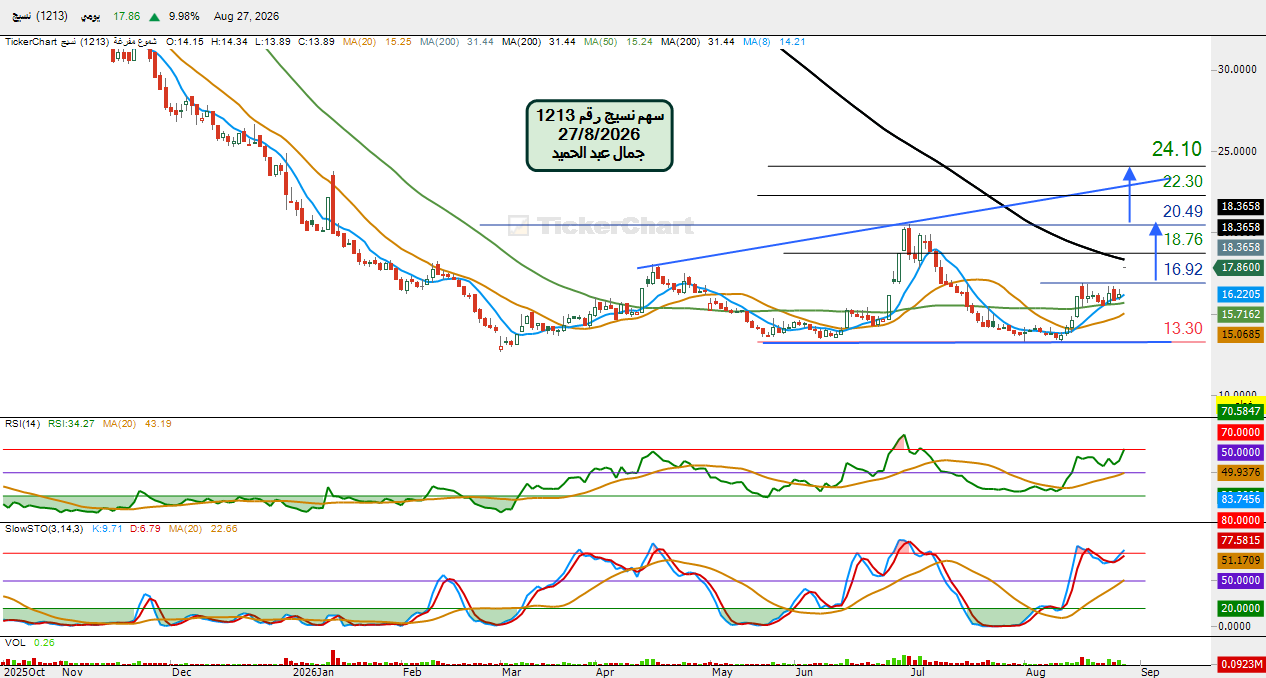Click 2025Oct on the time axis
This screenshot has width=1266, height=678.
[x=24, y=672]
